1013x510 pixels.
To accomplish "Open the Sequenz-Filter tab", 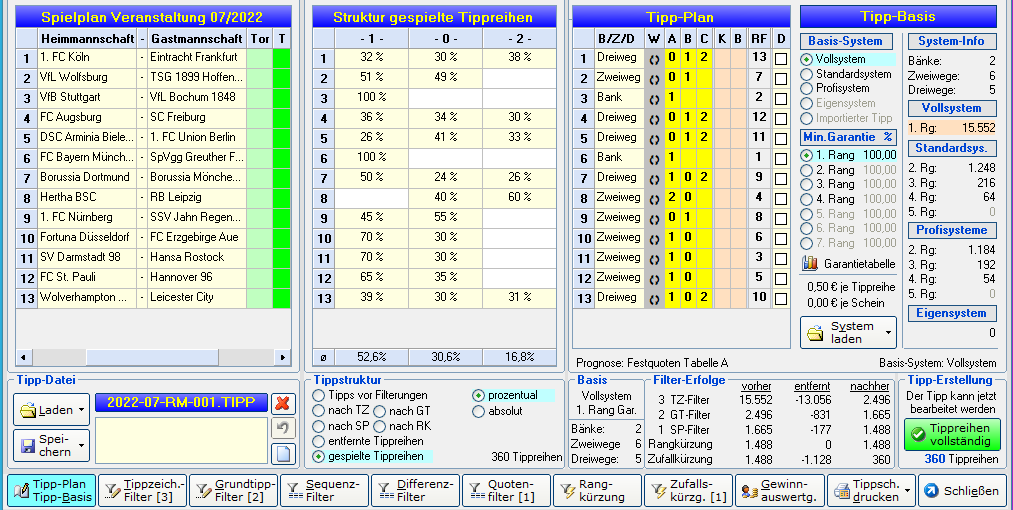I will coord(325,491).
